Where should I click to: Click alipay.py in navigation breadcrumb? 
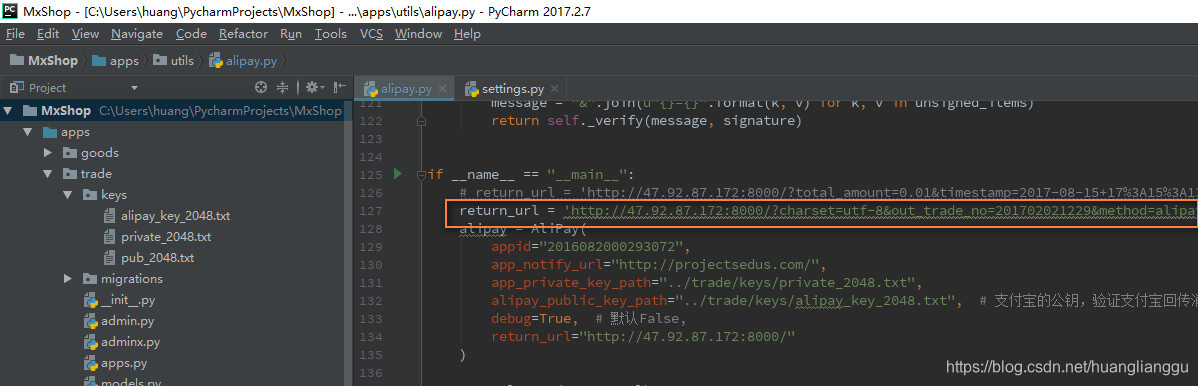pos(251,60)
